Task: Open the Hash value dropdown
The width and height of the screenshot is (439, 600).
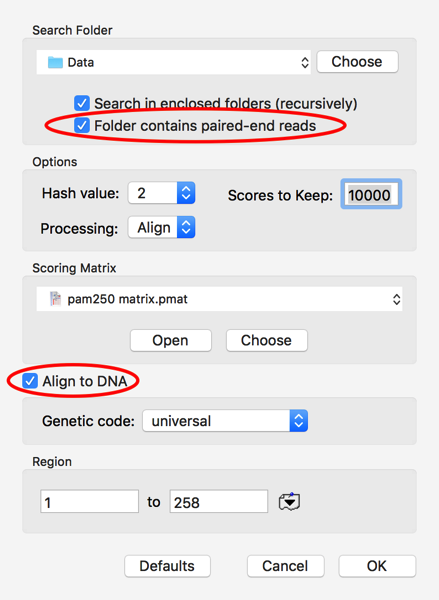Action: coord(162,193)
